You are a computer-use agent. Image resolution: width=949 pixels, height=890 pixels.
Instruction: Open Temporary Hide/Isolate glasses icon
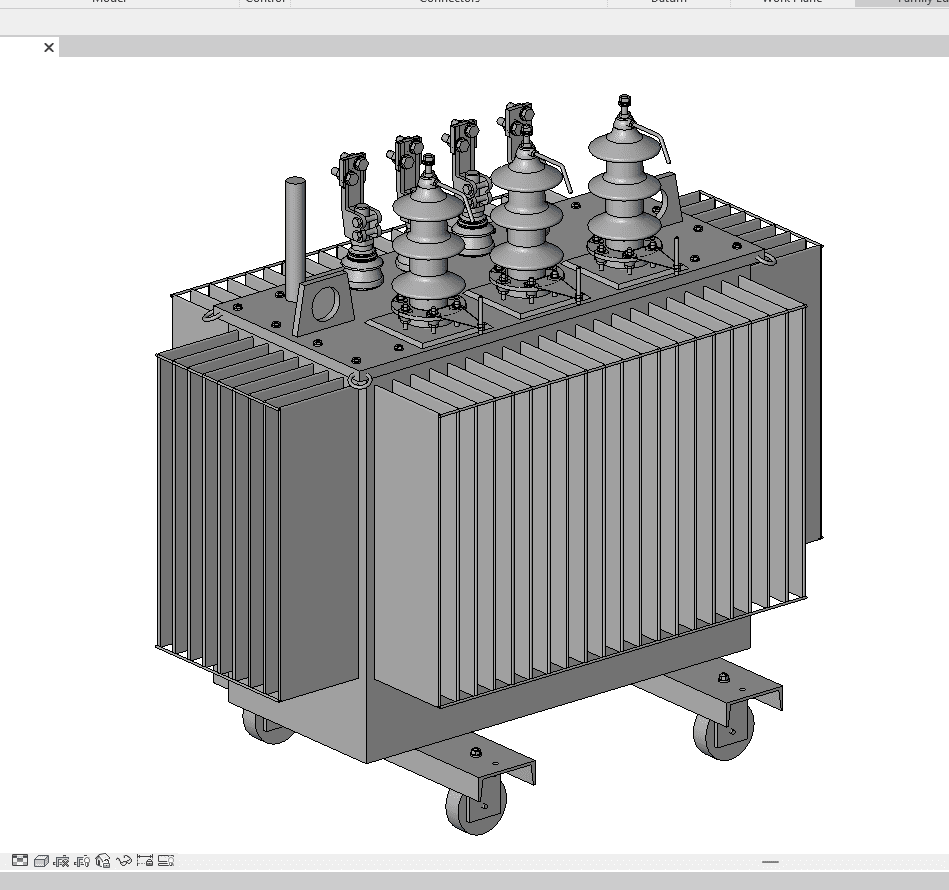(125, 860)
